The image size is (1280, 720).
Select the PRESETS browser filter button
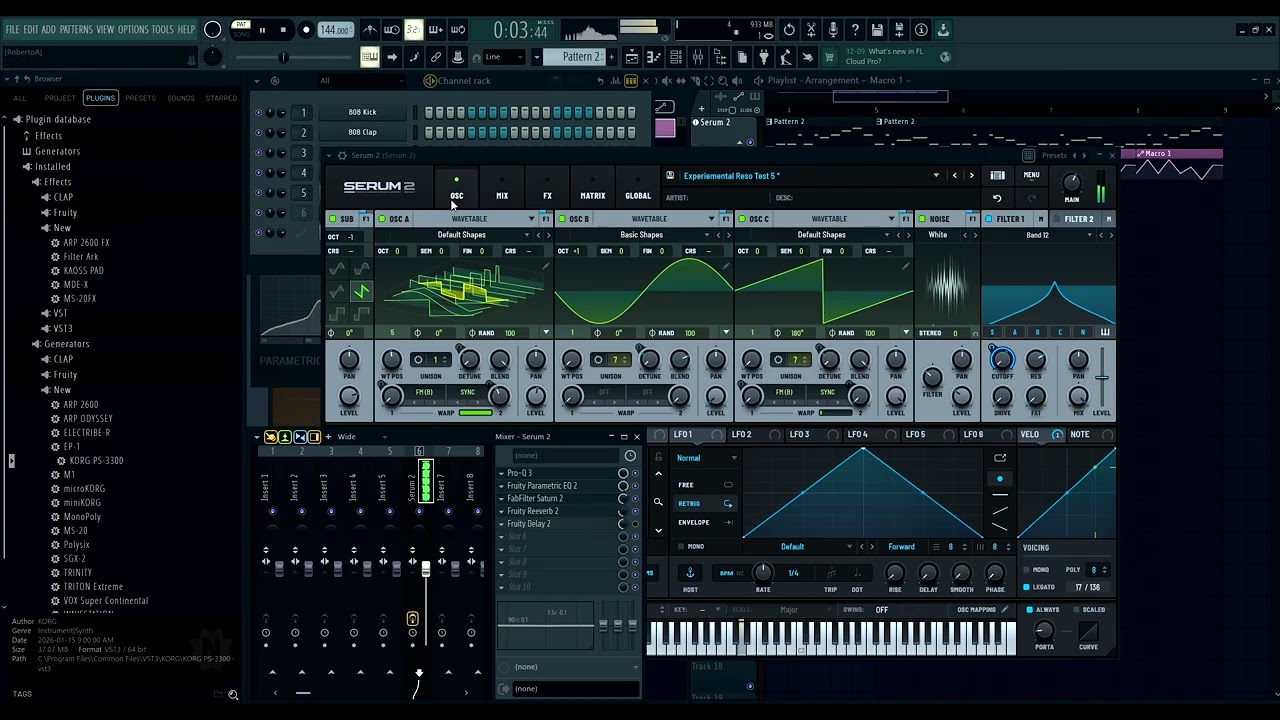(x=140, y=98)
